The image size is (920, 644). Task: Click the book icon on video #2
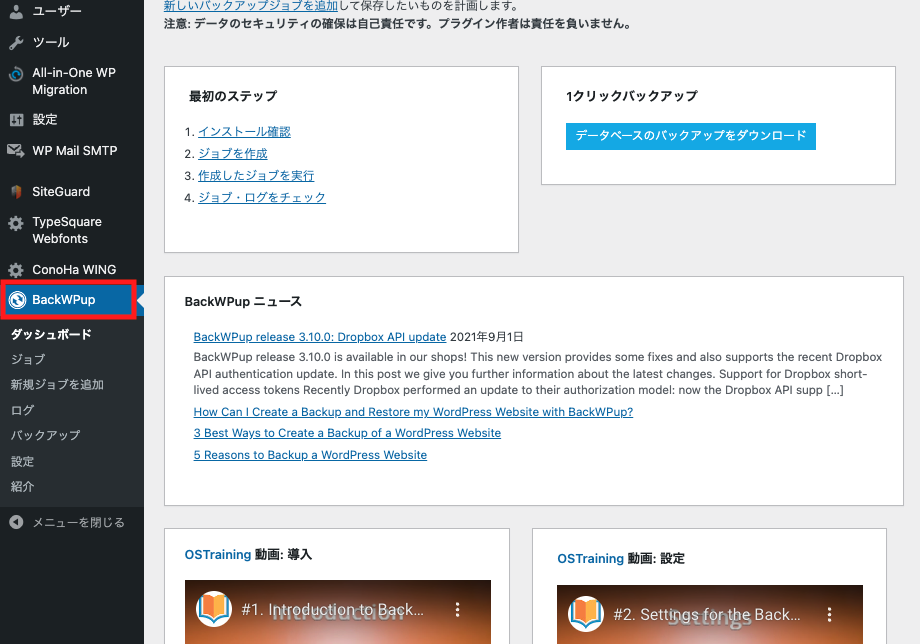586,614
